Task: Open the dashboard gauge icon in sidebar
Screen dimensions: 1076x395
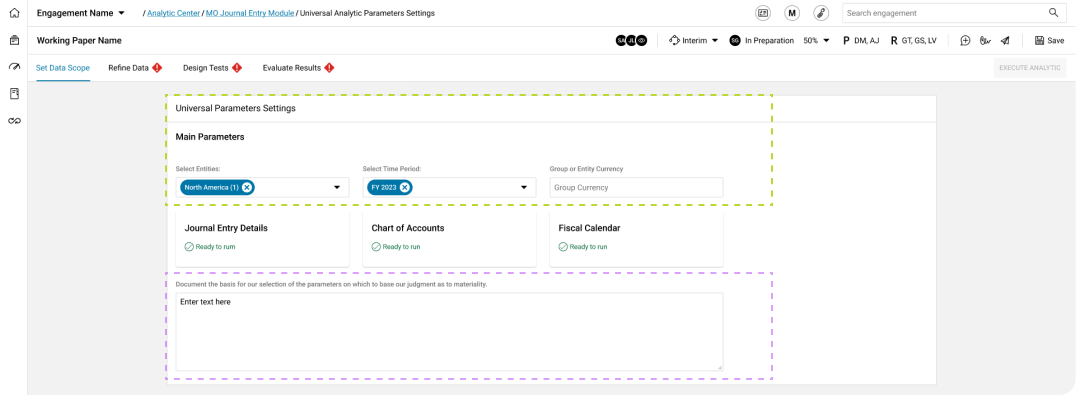Action: coord(14,67)
